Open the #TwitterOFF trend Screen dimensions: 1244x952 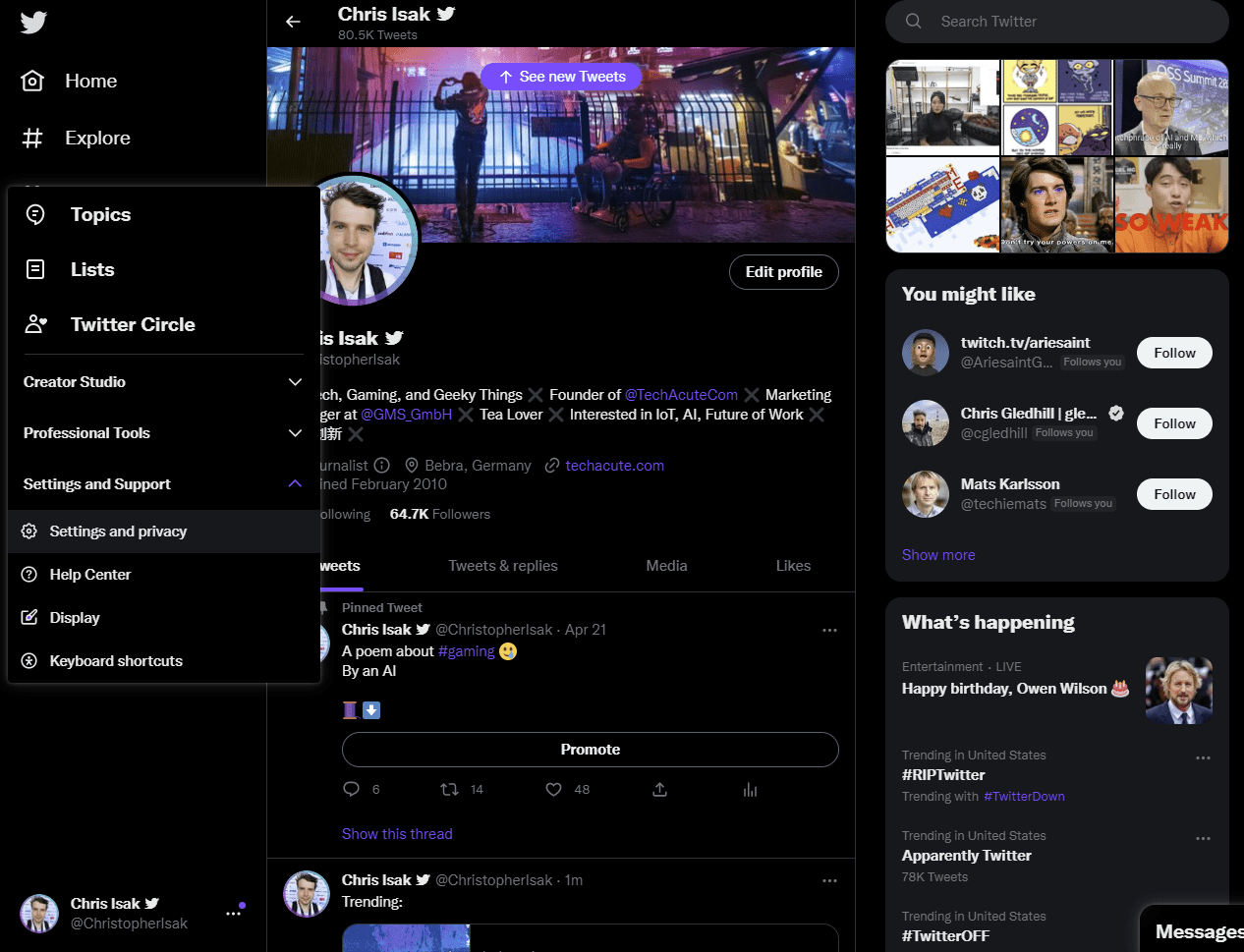click(945, 936)
